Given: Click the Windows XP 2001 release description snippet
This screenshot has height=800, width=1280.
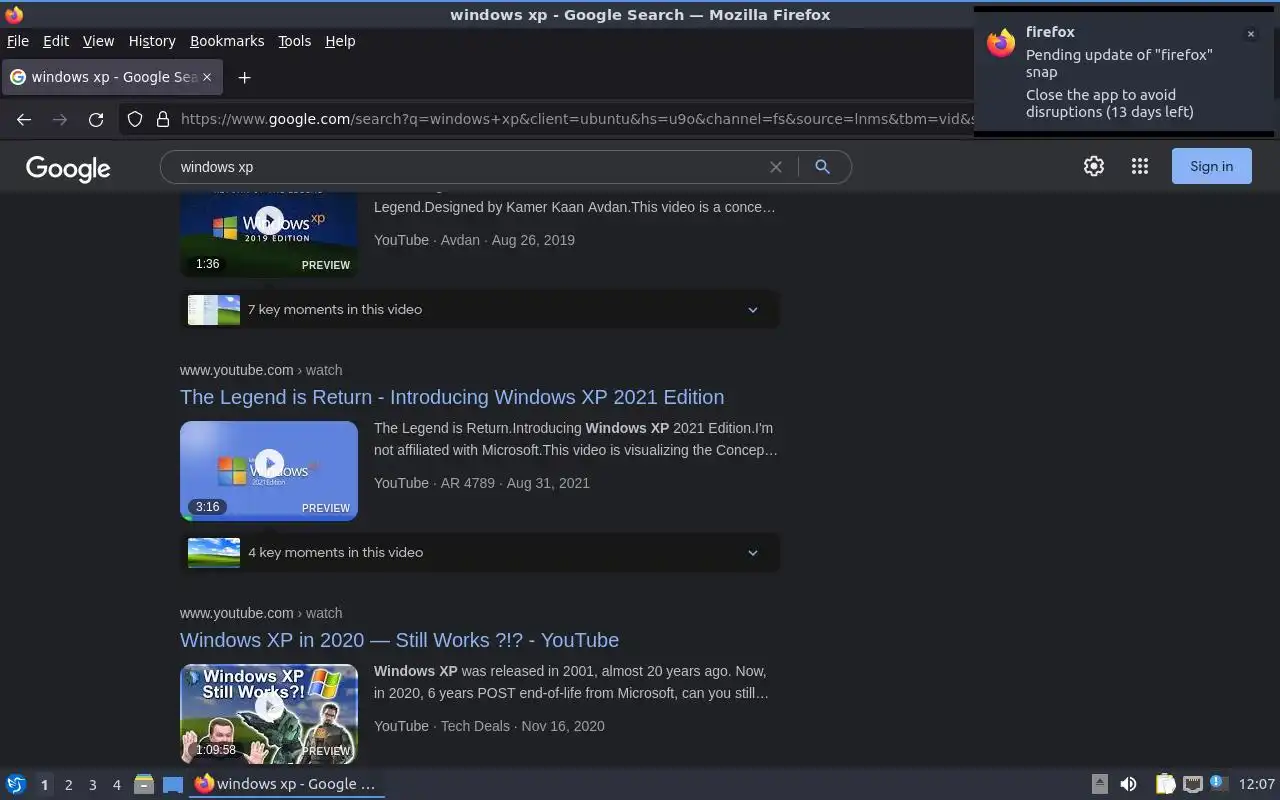Looking at the screenshot, I should click(572, 682).
